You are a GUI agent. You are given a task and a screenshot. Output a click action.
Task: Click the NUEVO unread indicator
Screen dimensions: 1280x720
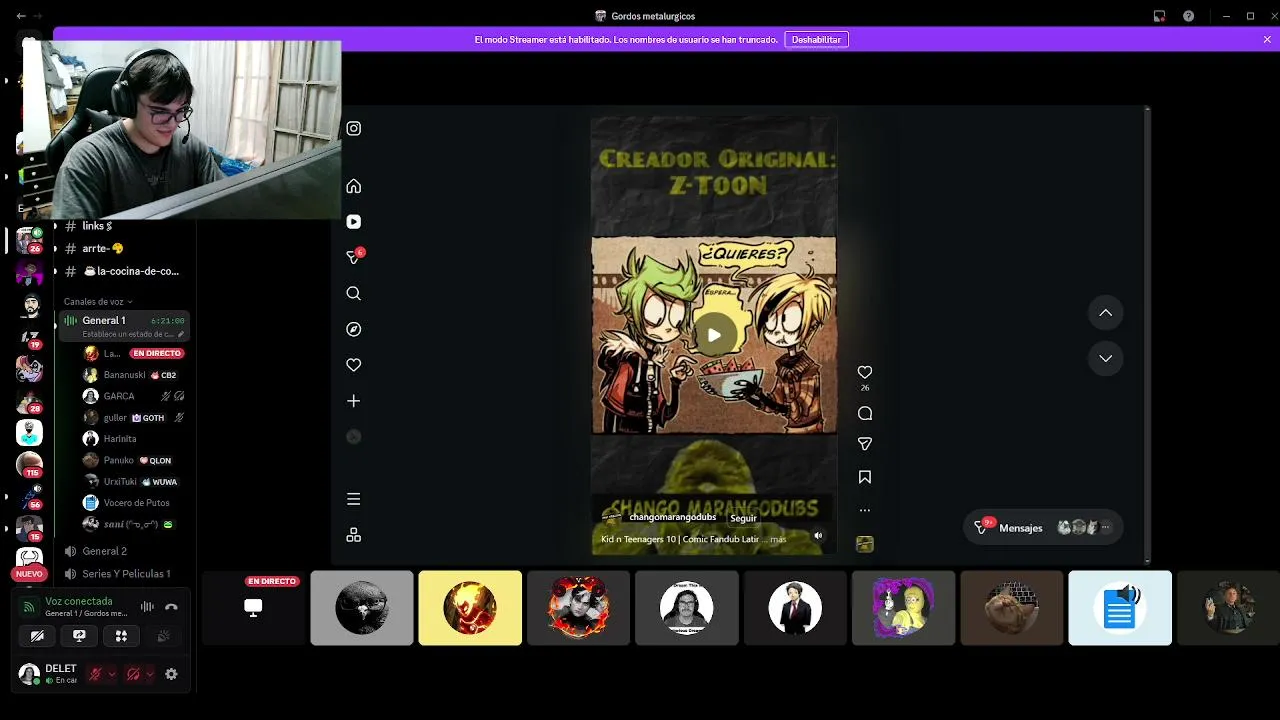click(x=29, y=574)
